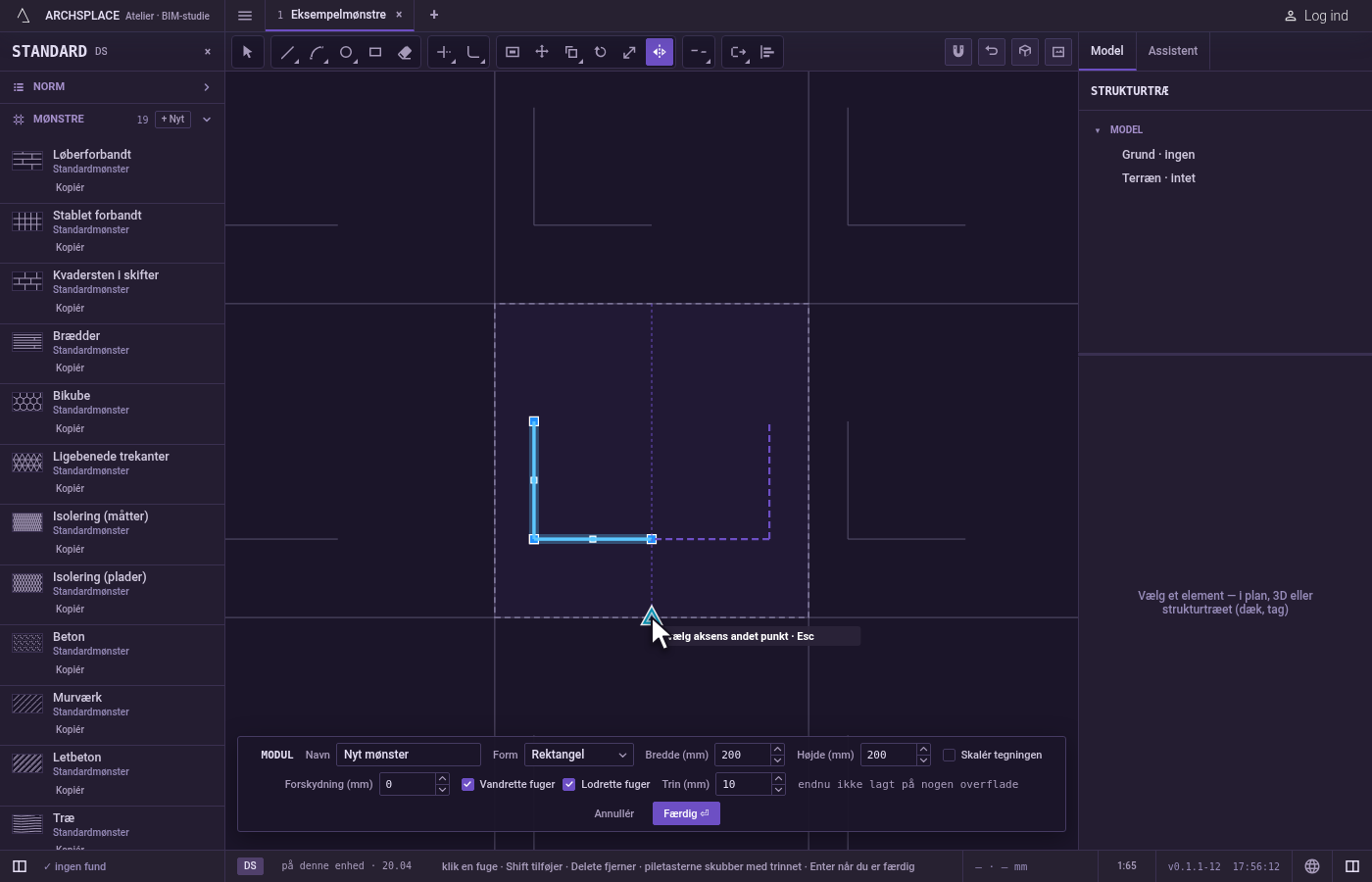
Task: Choose the trim/extend tool
Action: [x=444, y=52]
